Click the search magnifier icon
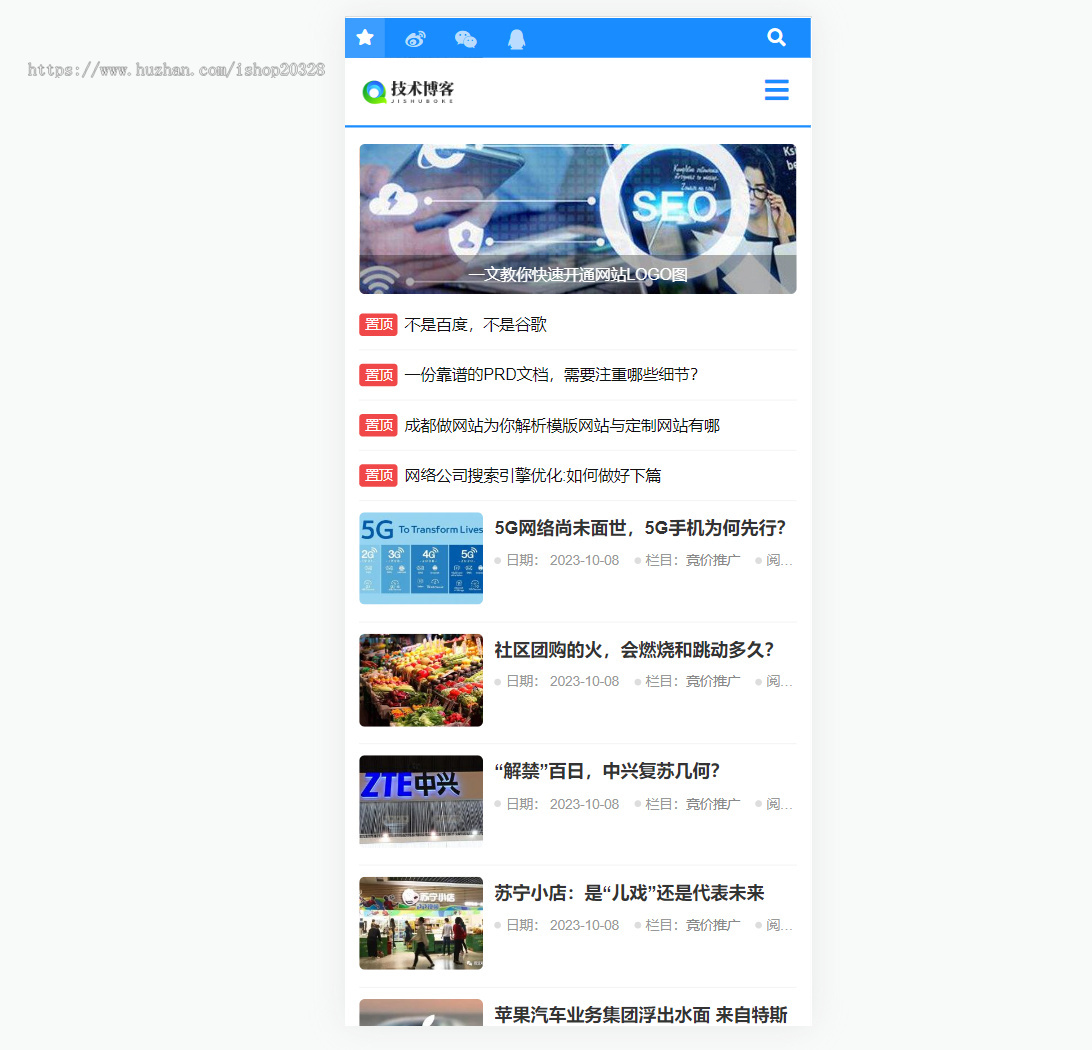Screen dimensions: 1092x1050 (x=776, y=37)
